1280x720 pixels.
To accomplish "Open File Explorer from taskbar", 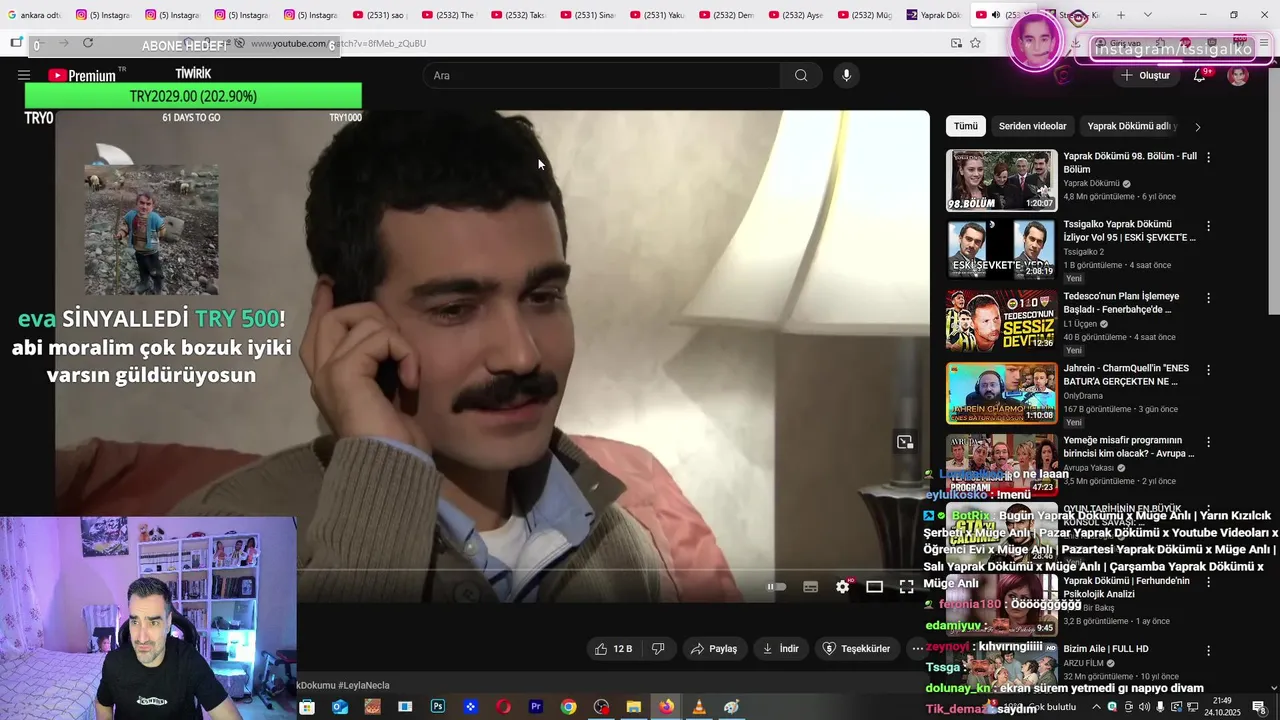I will point(633,707).
